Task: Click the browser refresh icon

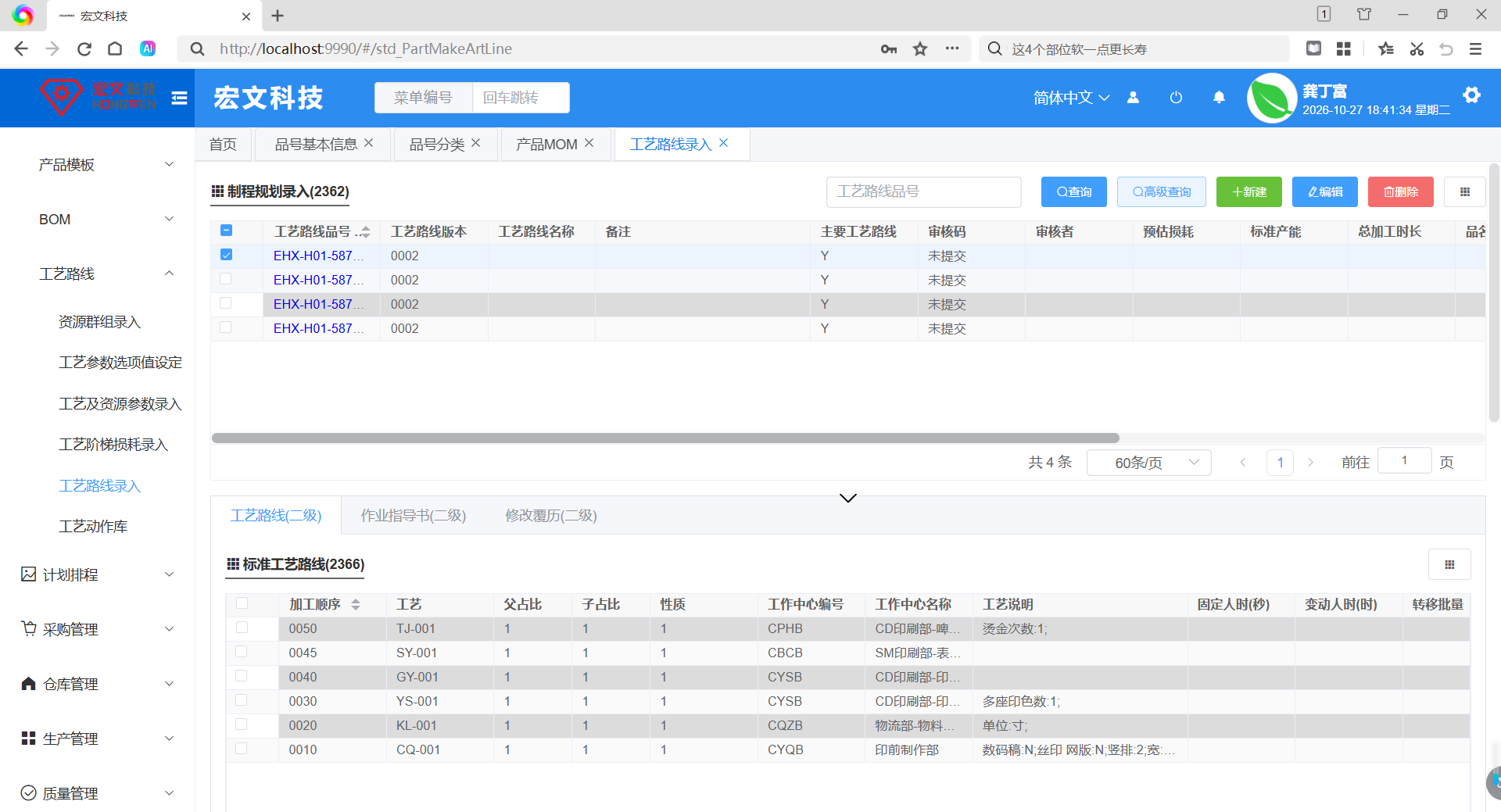Action: point(84,48)
